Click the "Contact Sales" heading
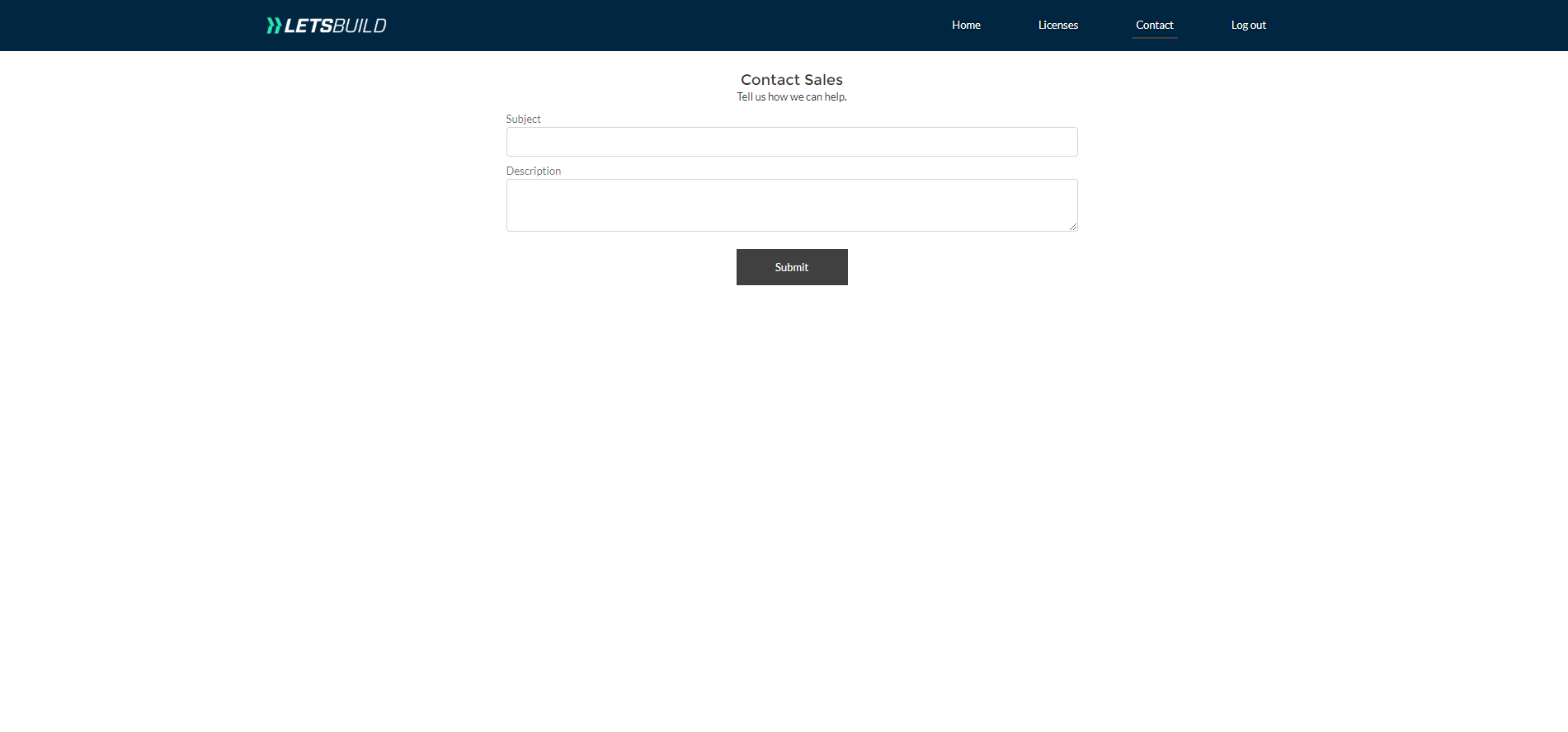 (x=792, y=80)
